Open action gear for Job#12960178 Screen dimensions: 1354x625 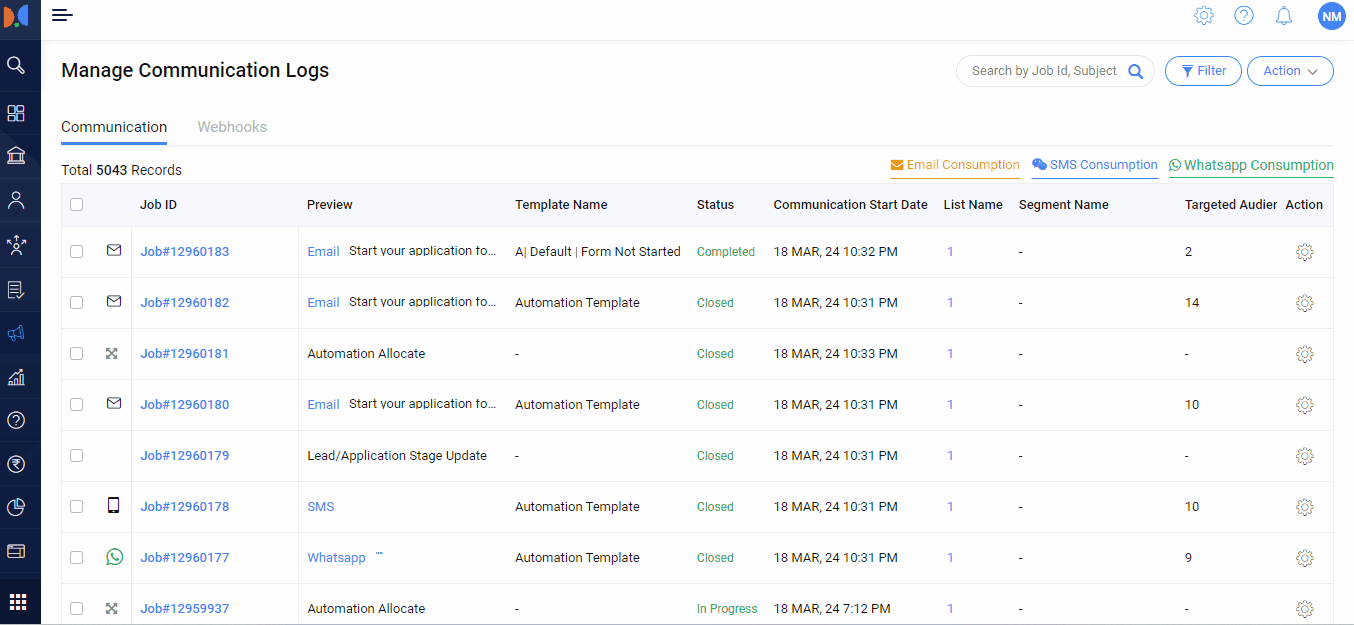(1304, 507)
